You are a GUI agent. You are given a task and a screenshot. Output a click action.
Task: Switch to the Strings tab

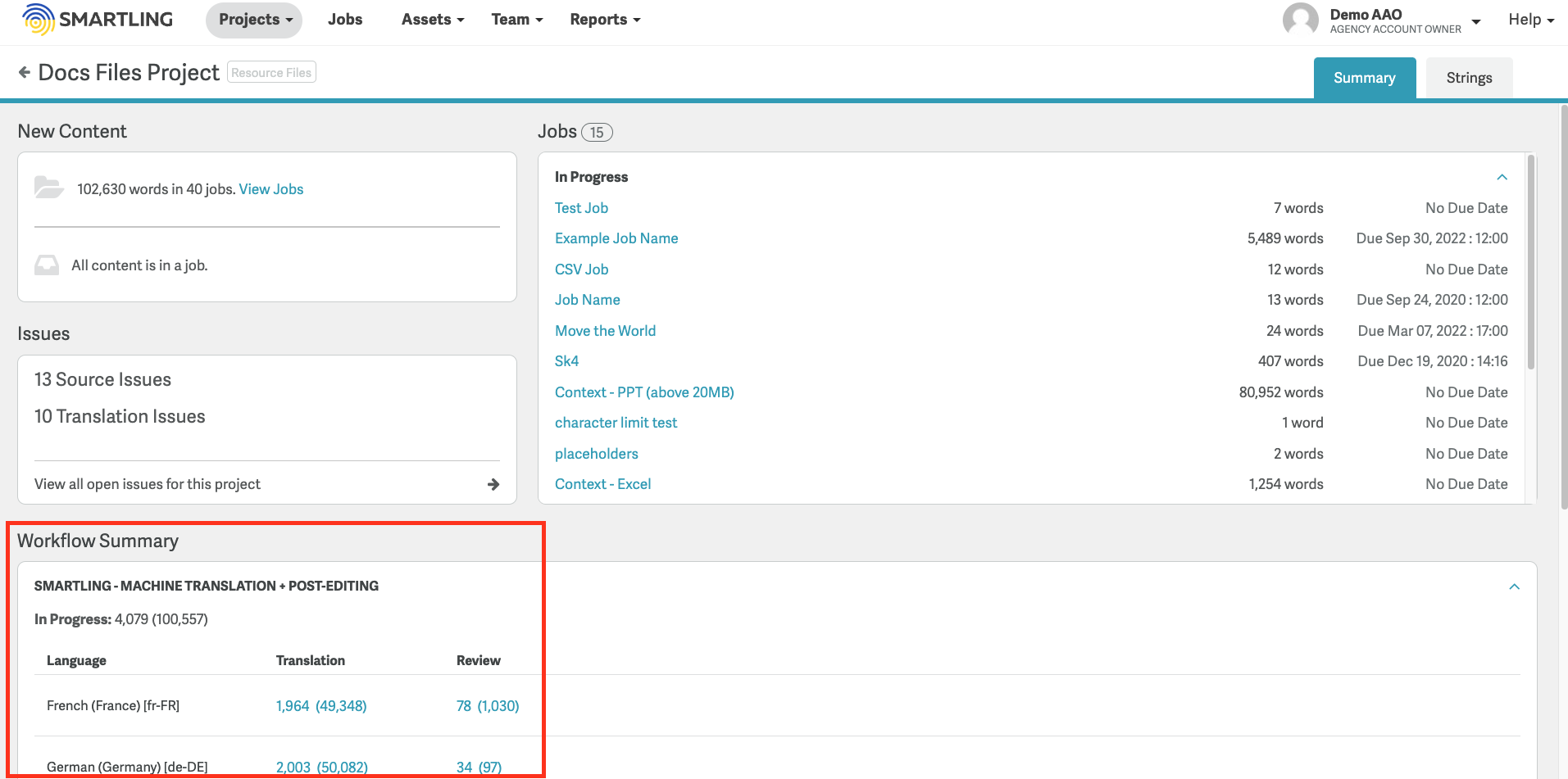[x=1469, y=78]
